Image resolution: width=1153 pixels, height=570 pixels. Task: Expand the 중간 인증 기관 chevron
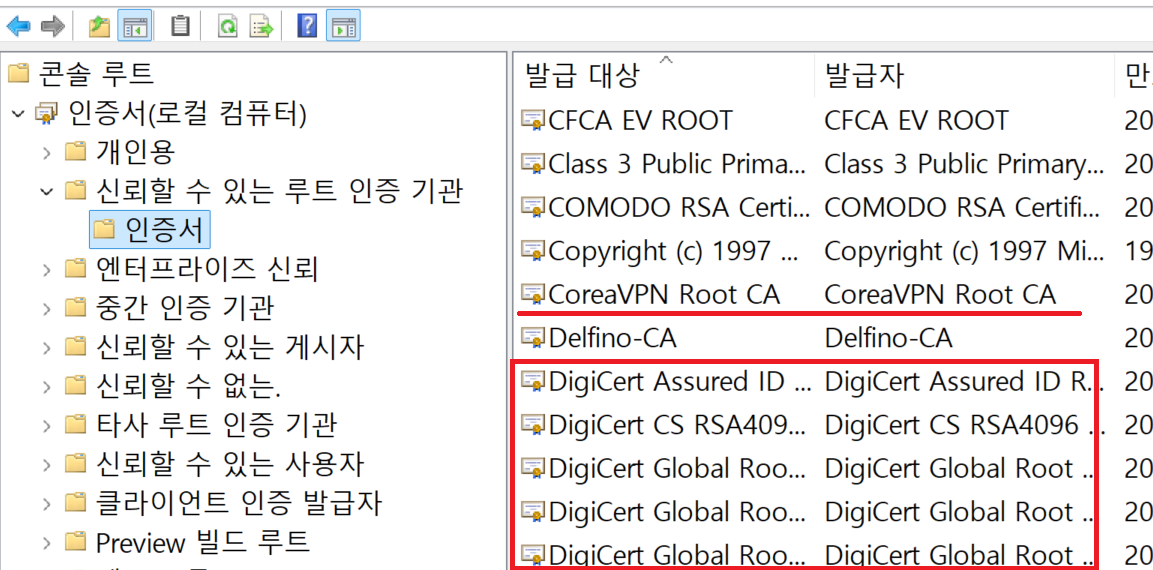point(47,309)
